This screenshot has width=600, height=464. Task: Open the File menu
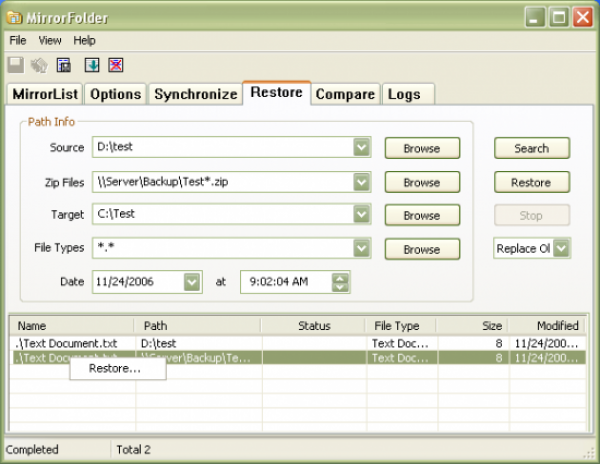tap(18, 40)
